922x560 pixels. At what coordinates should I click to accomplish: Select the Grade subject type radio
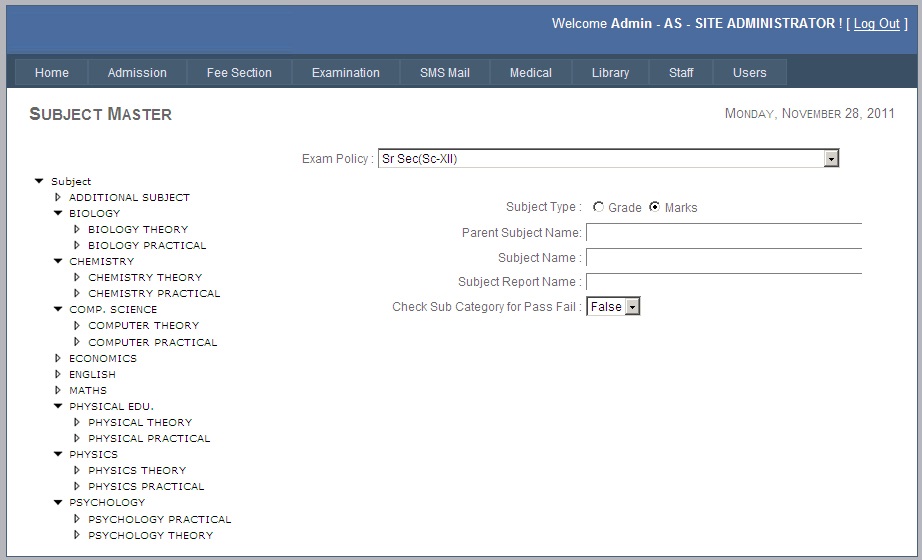tap(598, 207)
